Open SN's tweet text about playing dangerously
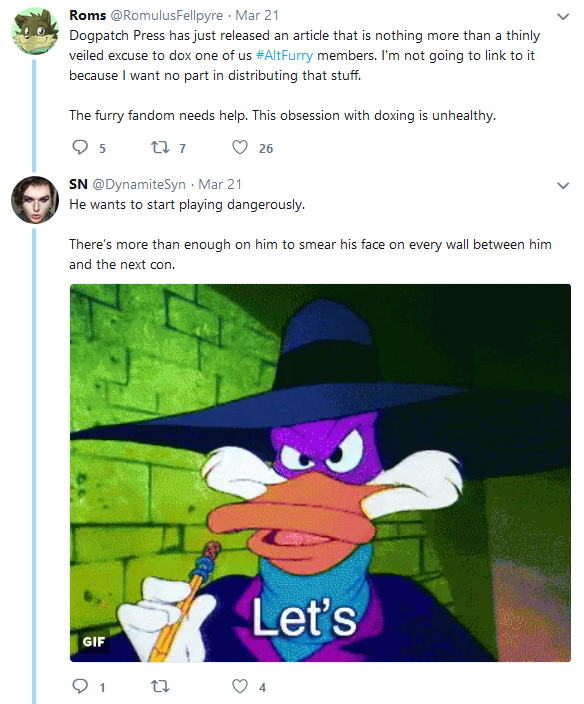 pos(187,205)
